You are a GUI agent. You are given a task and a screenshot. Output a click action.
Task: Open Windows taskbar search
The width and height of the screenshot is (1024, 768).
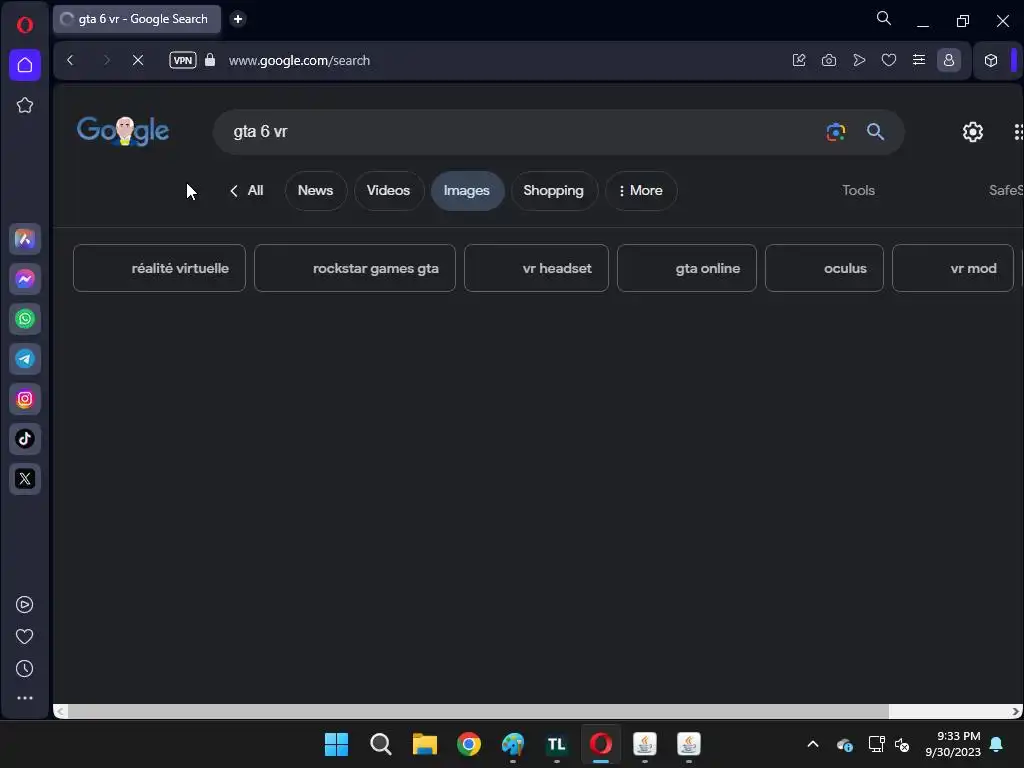(x=381, y=744)
